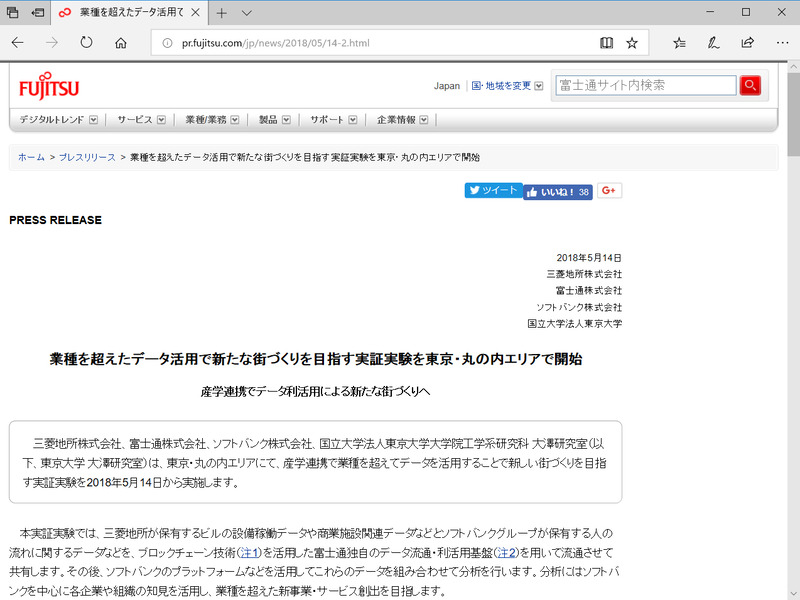Open the web notes pen icon
800x600 pixels.
tap(713, 43)
